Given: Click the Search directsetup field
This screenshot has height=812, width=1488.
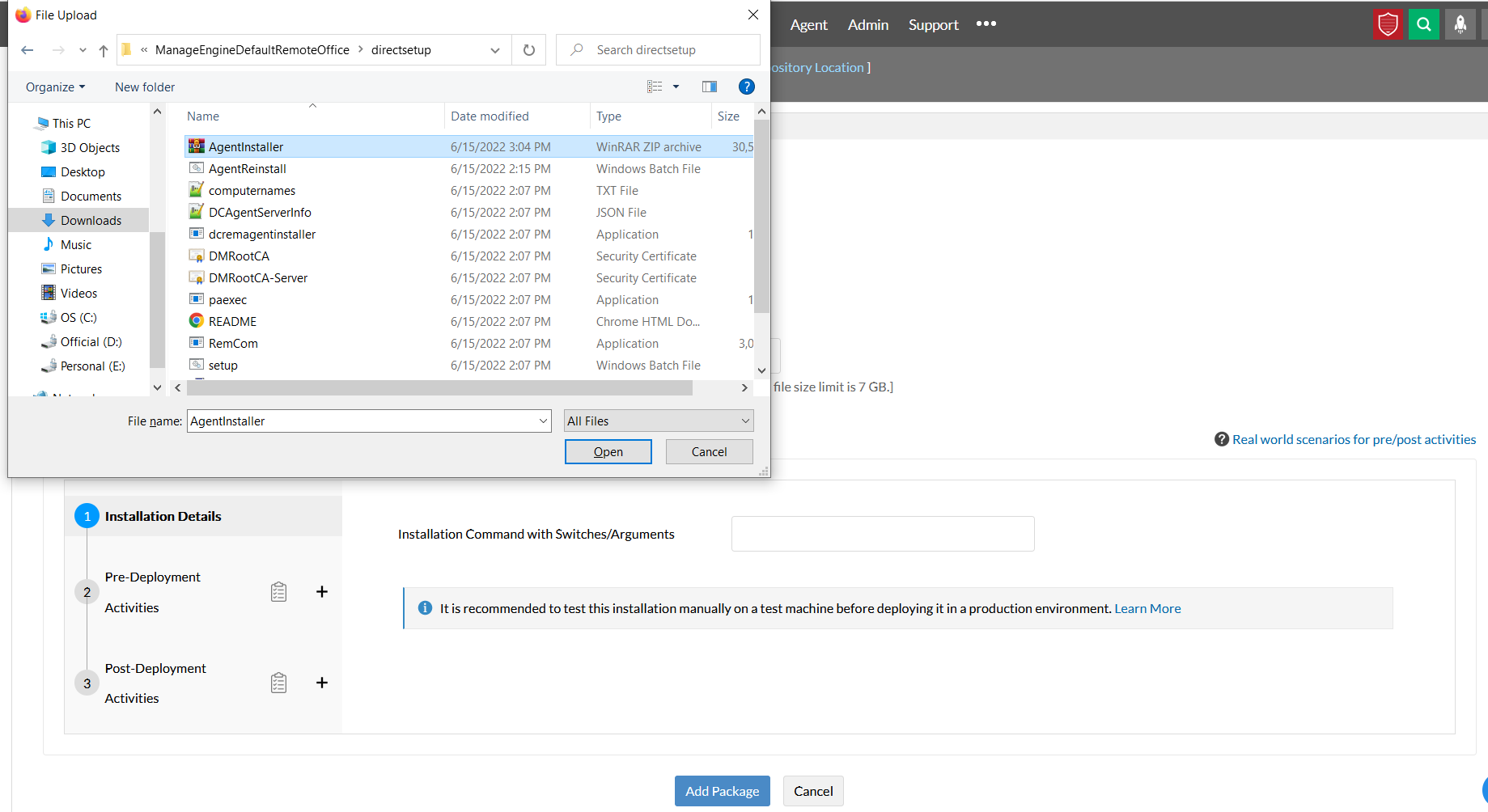Looking at the screenshot, I should pyautogui.click(x=658, y=50).
